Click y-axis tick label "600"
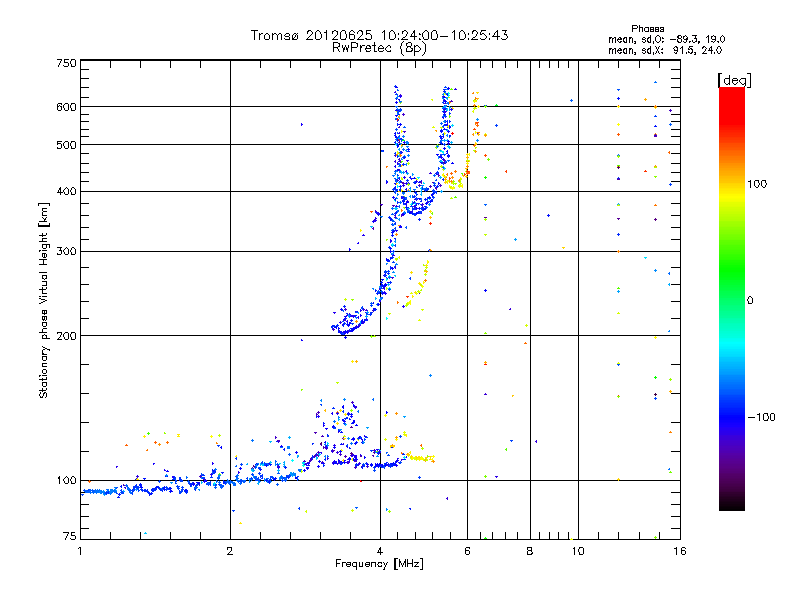 tap(66, 107)
